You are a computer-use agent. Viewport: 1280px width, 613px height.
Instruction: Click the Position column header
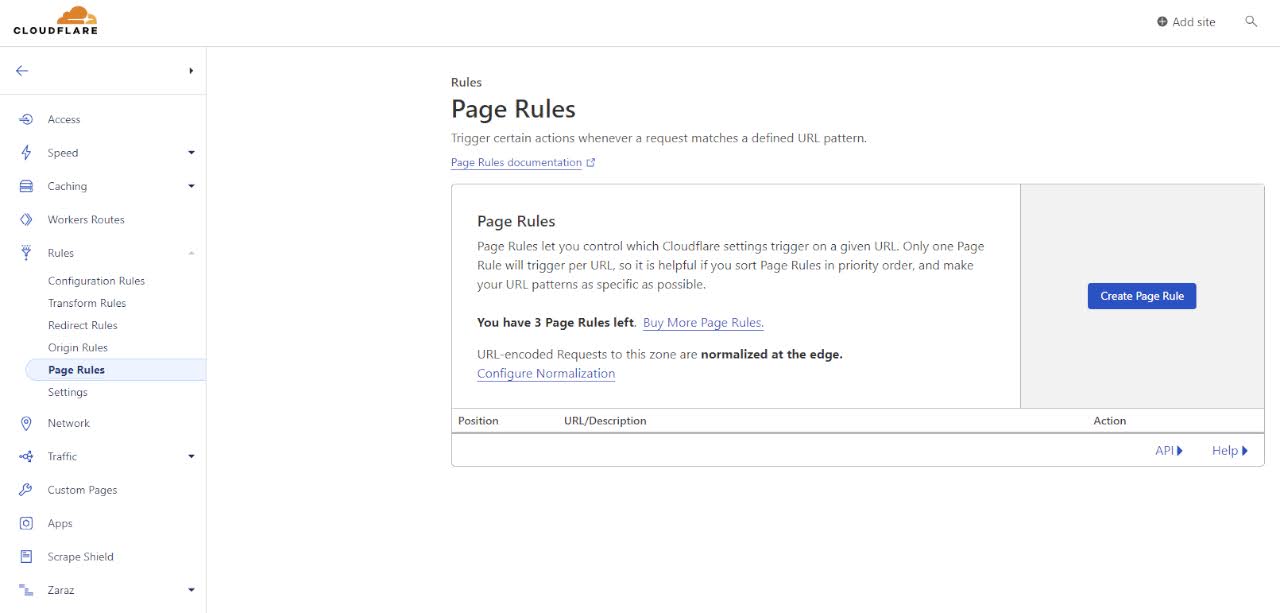pyautogui.click(x=478, y=421)
